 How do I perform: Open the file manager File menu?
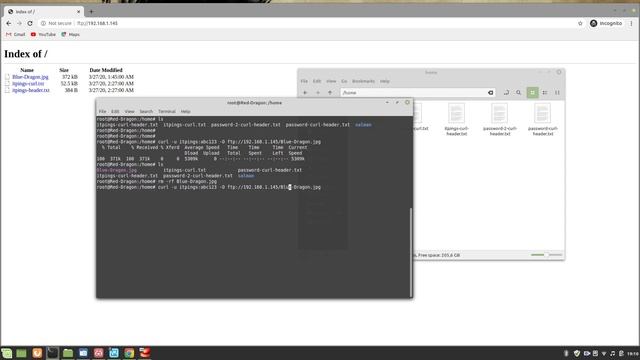point(304,81)
